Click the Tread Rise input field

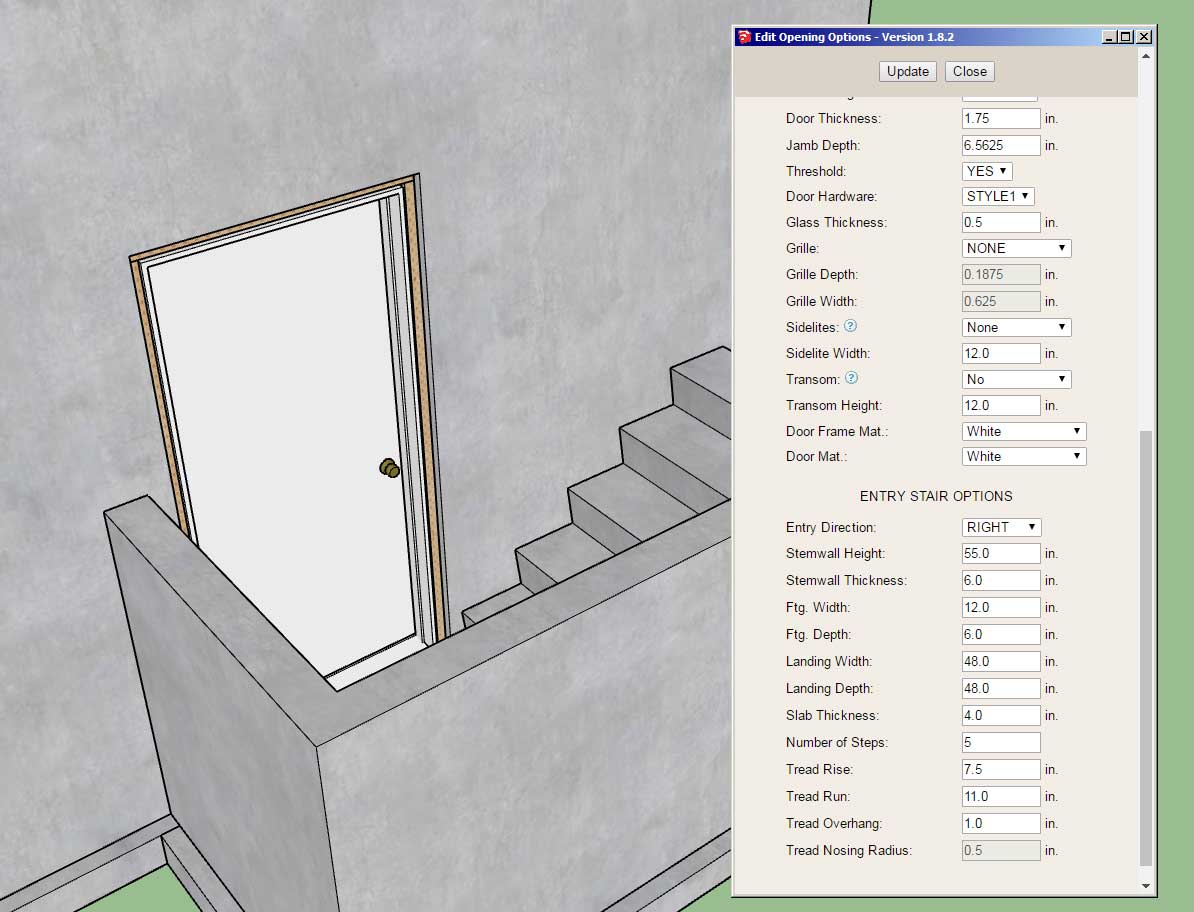pyautogui.click(x=1001, y=769)
